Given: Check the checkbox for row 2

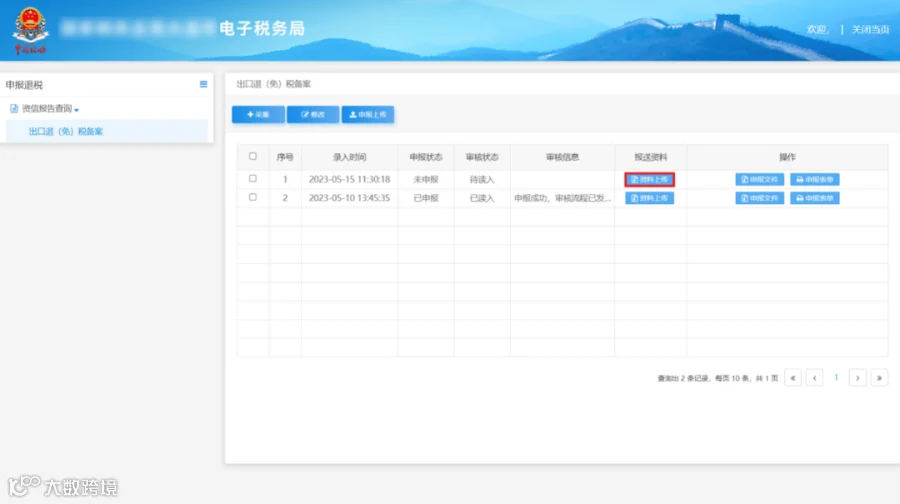Looking at the screenshot, I should coord(253,197).
